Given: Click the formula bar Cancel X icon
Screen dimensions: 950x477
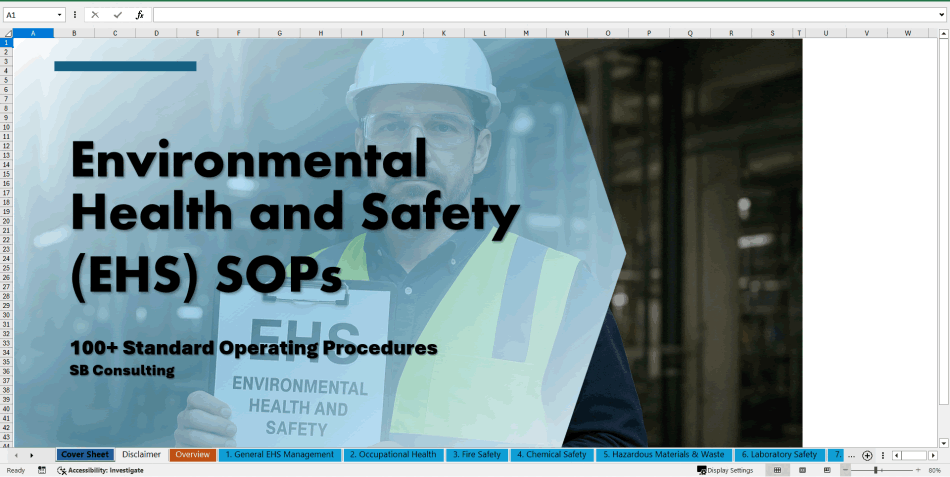Looking at the screenshot, I should tap(95, 15).
